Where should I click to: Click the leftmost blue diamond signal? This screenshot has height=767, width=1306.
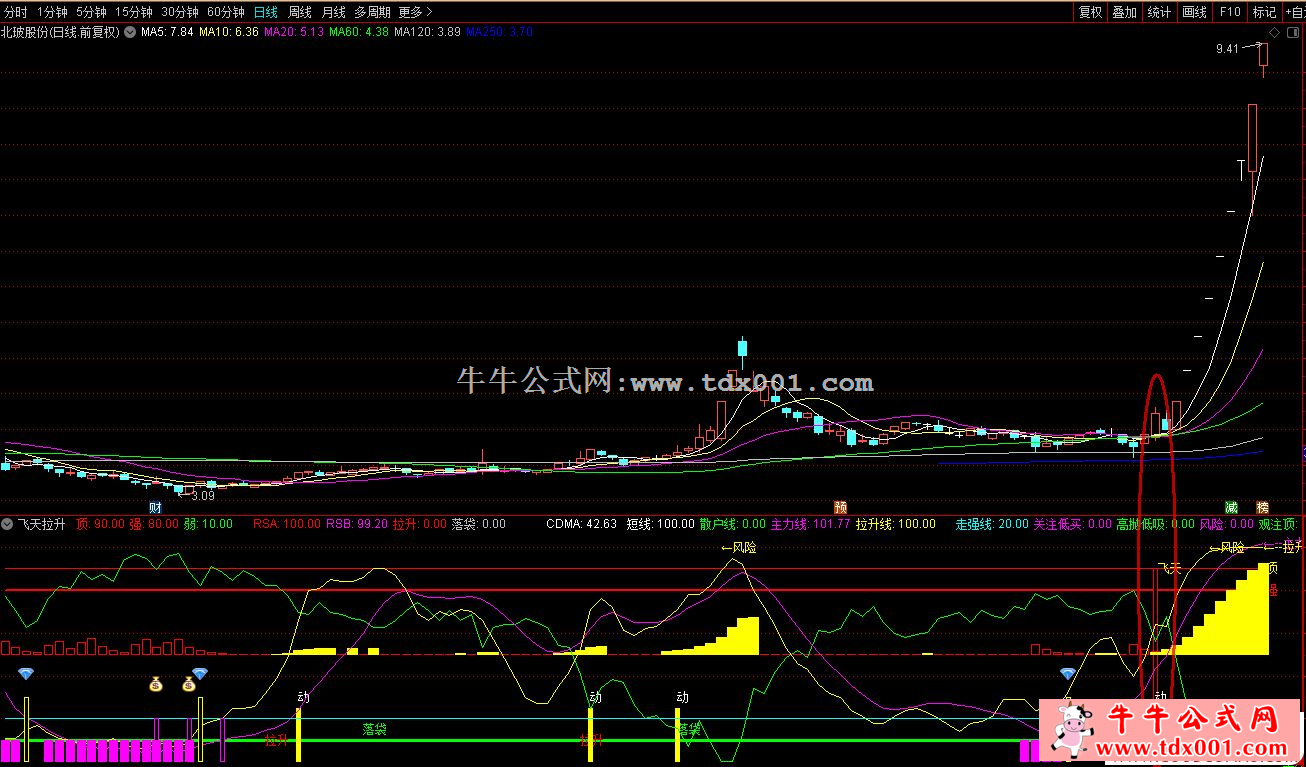coord(26,673)
